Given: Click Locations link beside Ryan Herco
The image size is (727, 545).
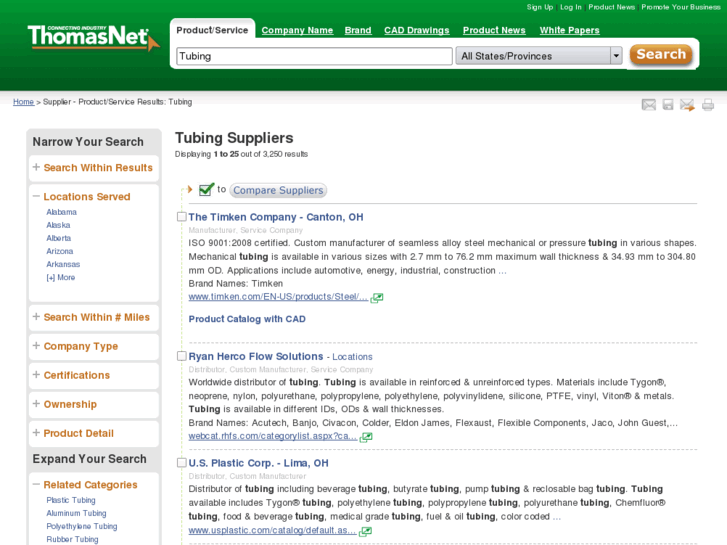Looking at the screenshot, I should 352,357.
